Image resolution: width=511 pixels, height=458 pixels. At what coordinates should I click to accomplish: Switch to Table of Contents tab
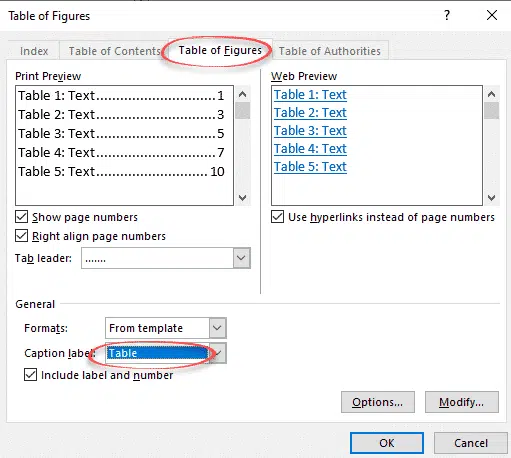tap(114, 51)
